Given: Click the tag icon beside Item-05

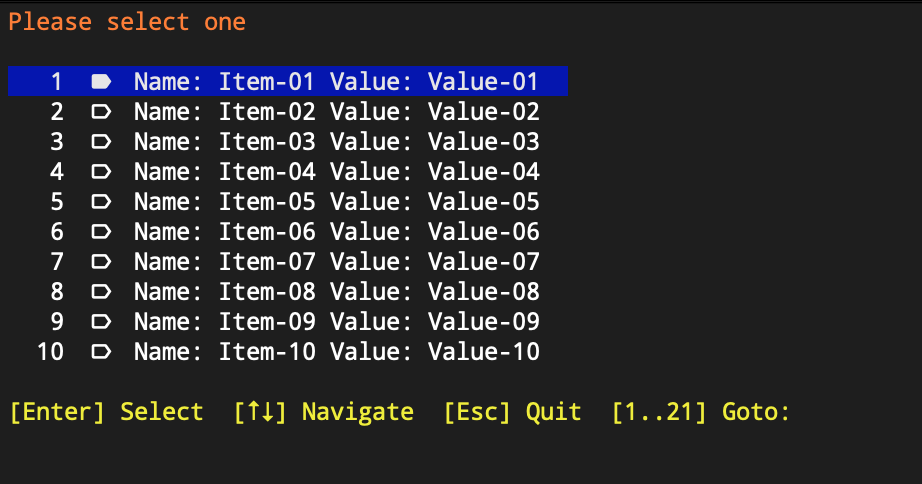Looking at the screenshot, I should pos(101,201).
